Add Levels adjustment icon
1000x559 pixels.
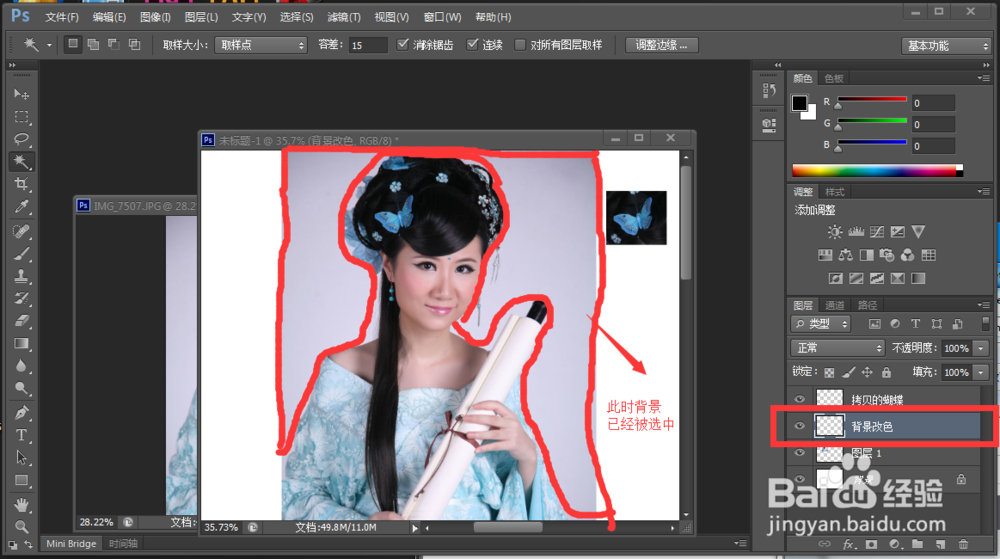pos(856,231)
